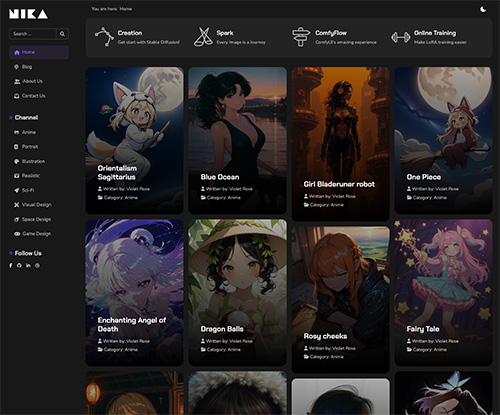Open the Girl Bladeruner robot post
Screen dimensions: 500x415
339,184
